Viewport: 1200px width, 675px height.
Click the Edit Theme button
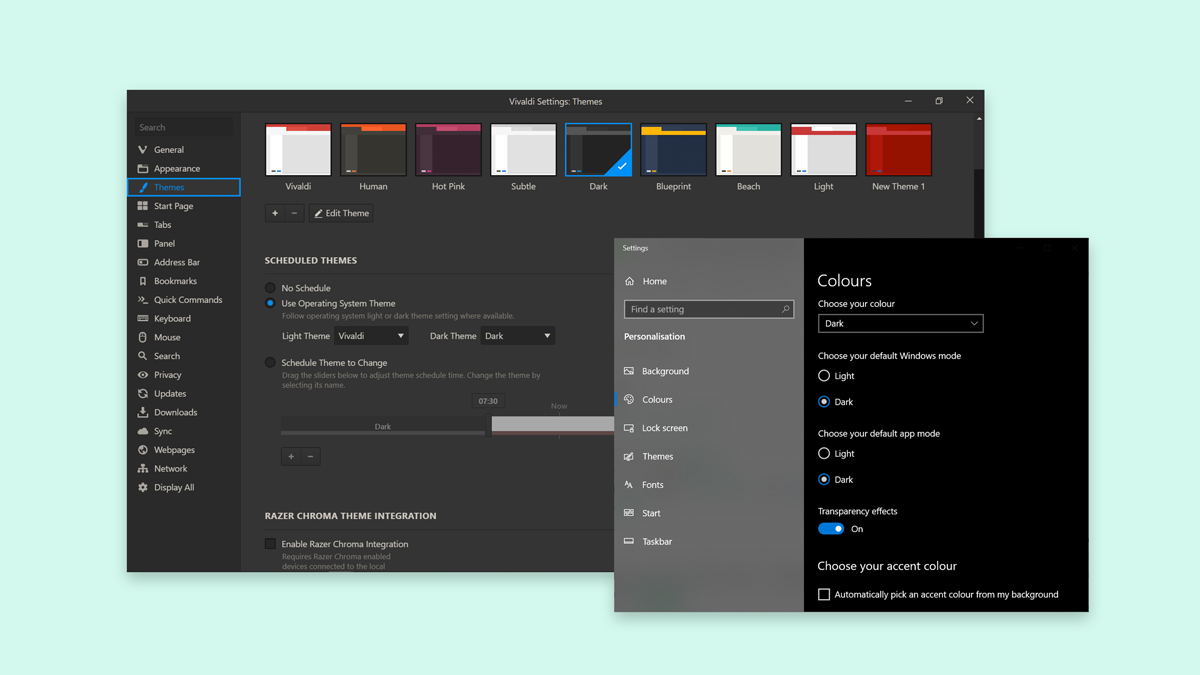pos(341,213)
